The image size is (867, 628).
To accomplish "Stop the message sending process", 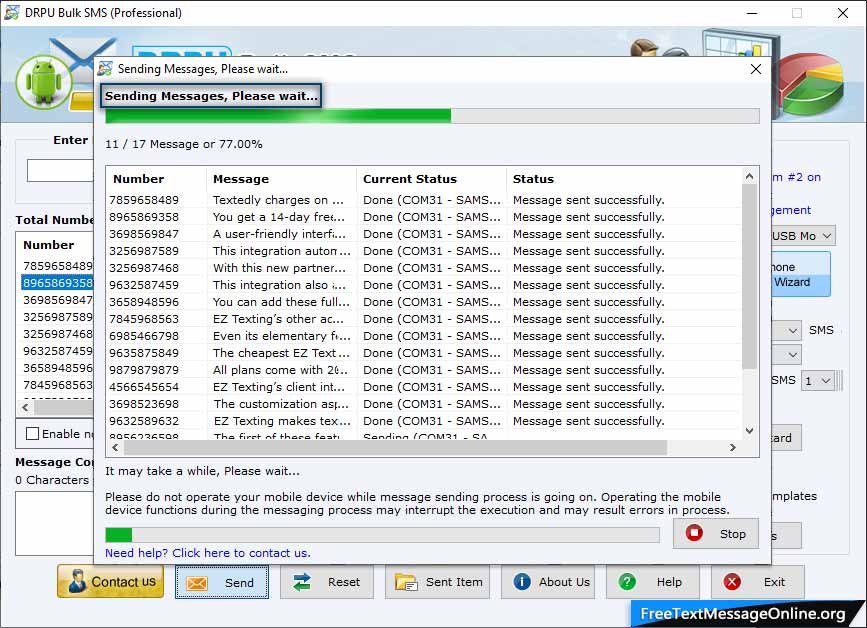I will [x=715, y=533].
